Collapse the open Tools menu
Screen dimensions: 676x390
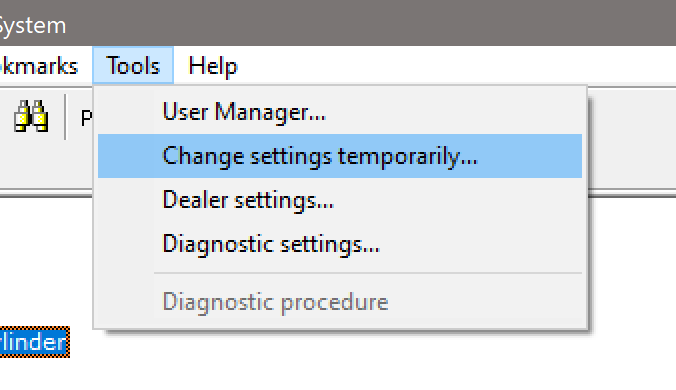(133, 66)
